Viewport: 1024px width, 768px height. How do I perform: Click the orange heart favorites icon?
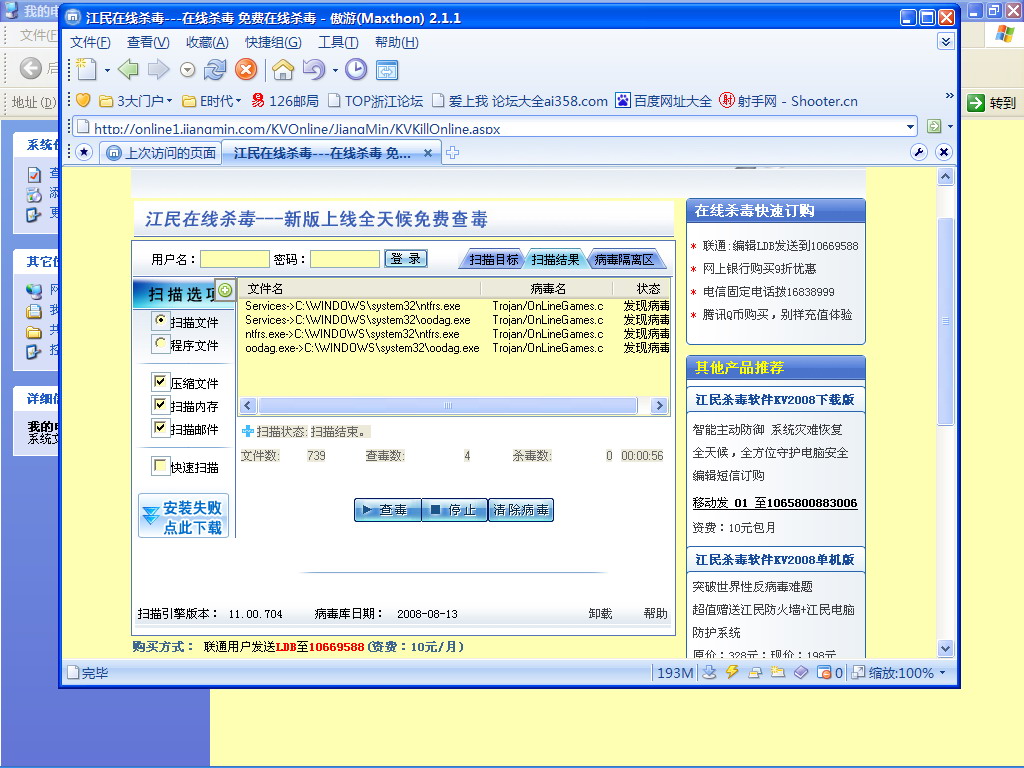(83, 101)
